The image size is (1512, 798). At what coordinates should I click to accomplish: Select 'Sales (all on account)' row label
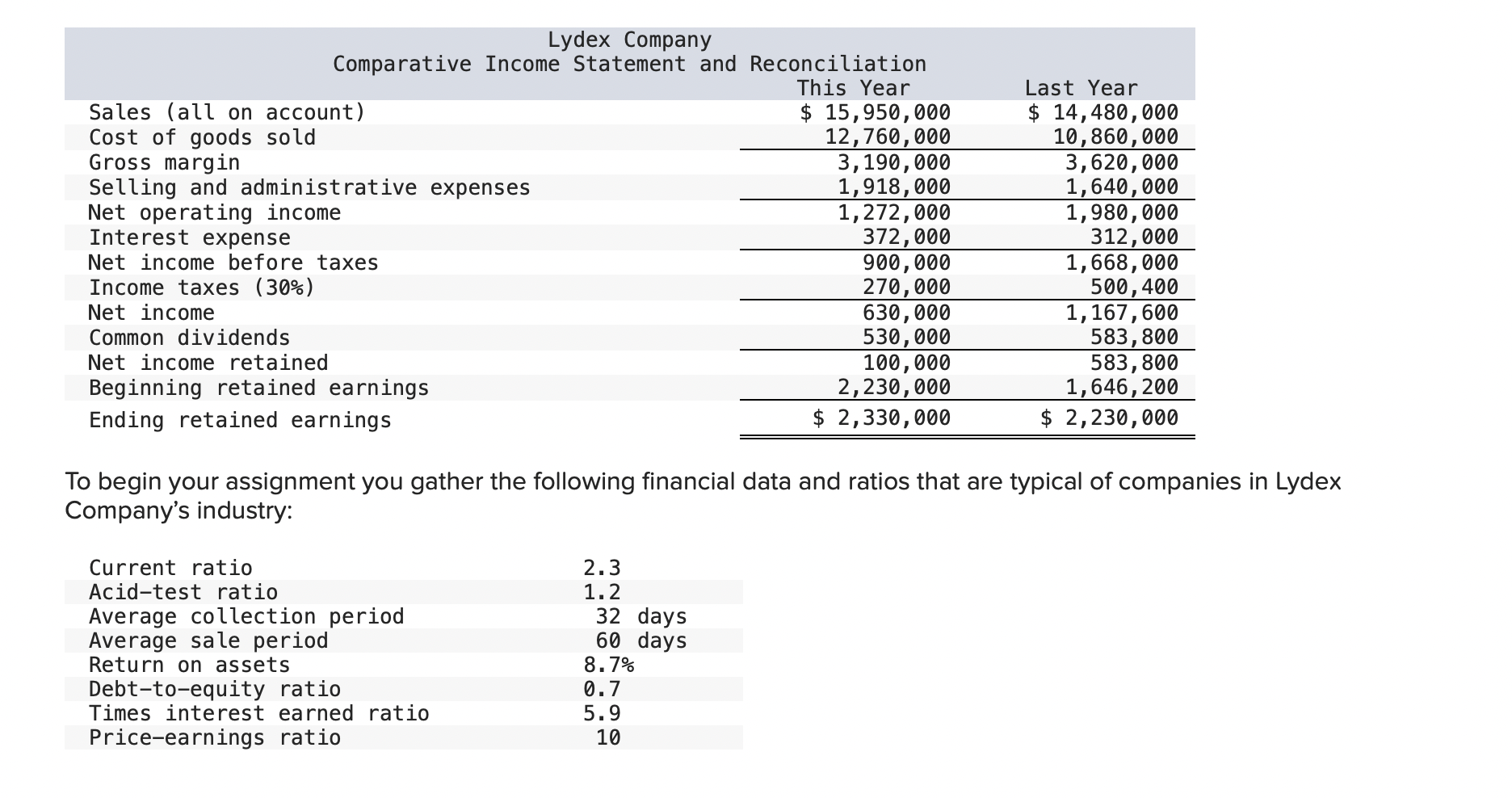pos(227,112)
